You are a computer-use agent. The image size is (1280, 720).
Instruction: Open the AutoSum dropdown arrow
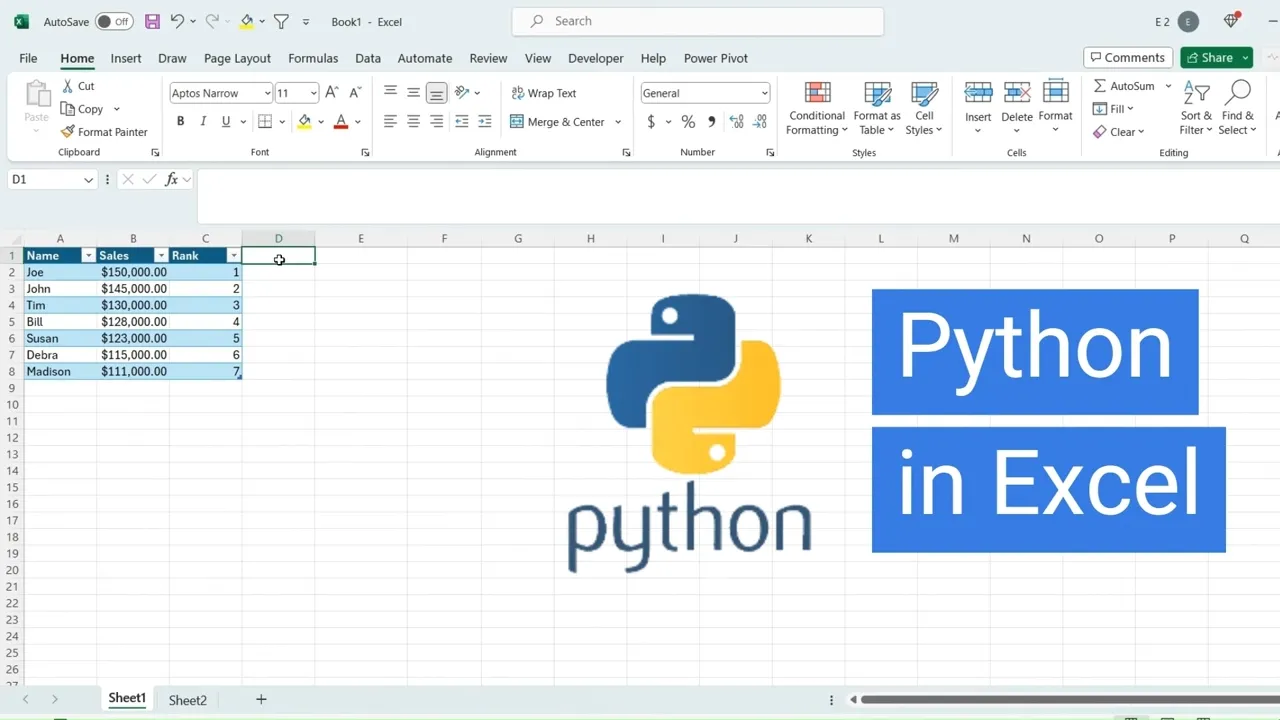1168,86
